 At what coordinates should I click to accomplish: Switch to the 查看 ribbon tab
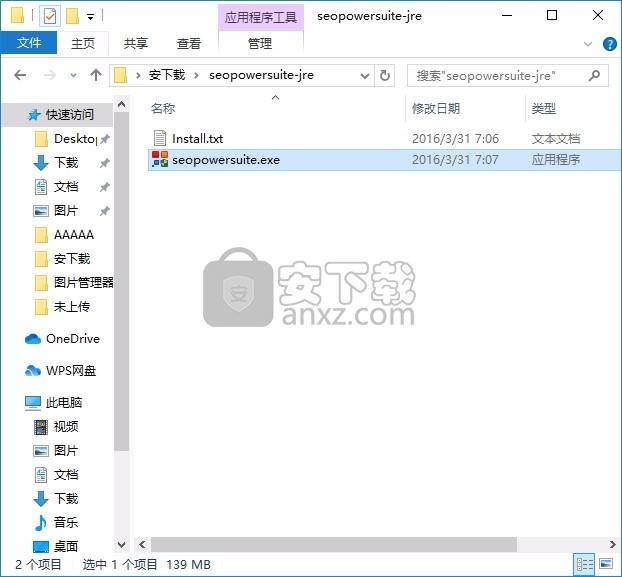pos(189,43)
